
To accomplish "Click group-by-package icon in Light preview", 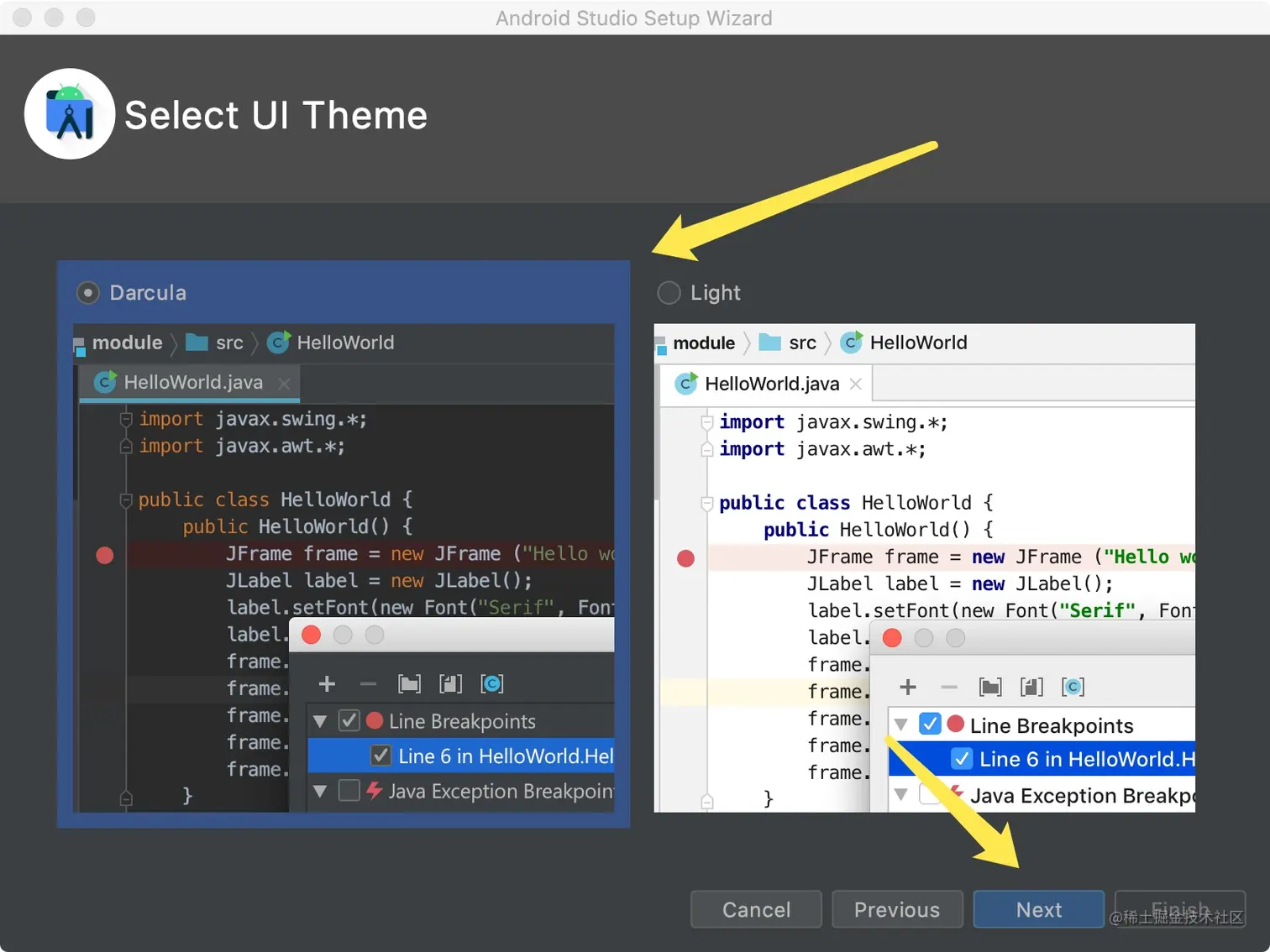I will [990, 687].
